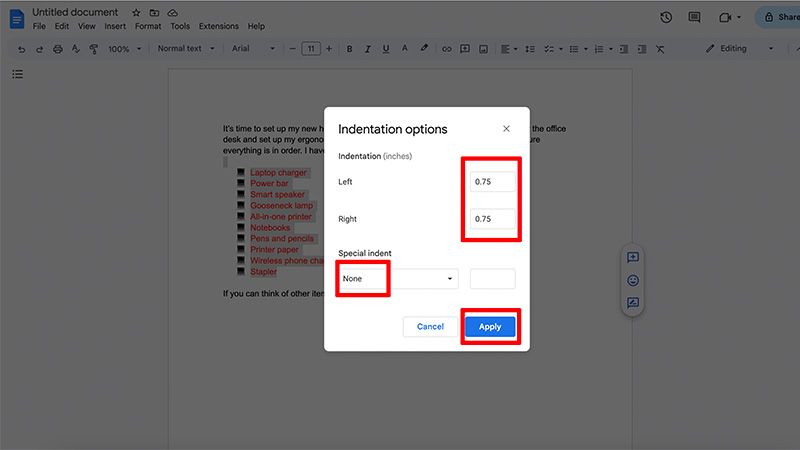Open the Edit menu
The width and height of the screenshot is (800, 450).
(62, 26)
